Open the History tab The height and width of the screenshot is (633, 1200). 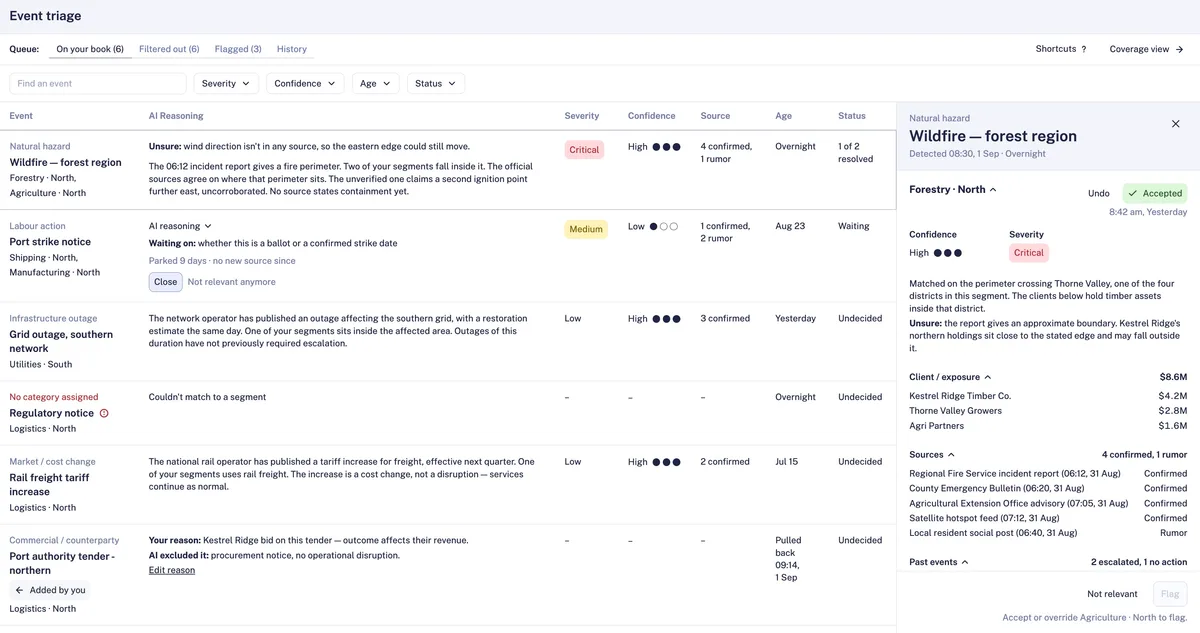click(x=292, y=49)
